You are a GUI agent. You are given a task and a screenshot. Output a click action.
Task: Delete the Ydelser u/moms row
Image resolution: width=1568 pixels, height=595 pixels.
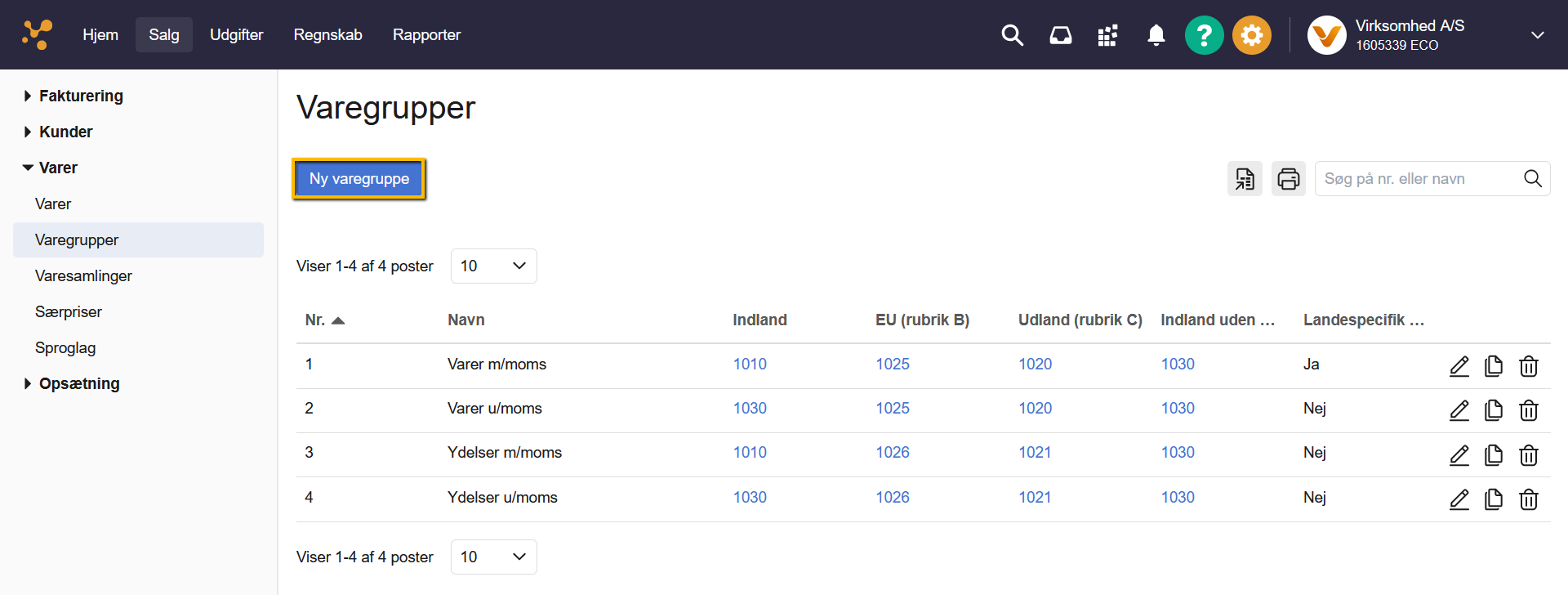point(1528,499)
